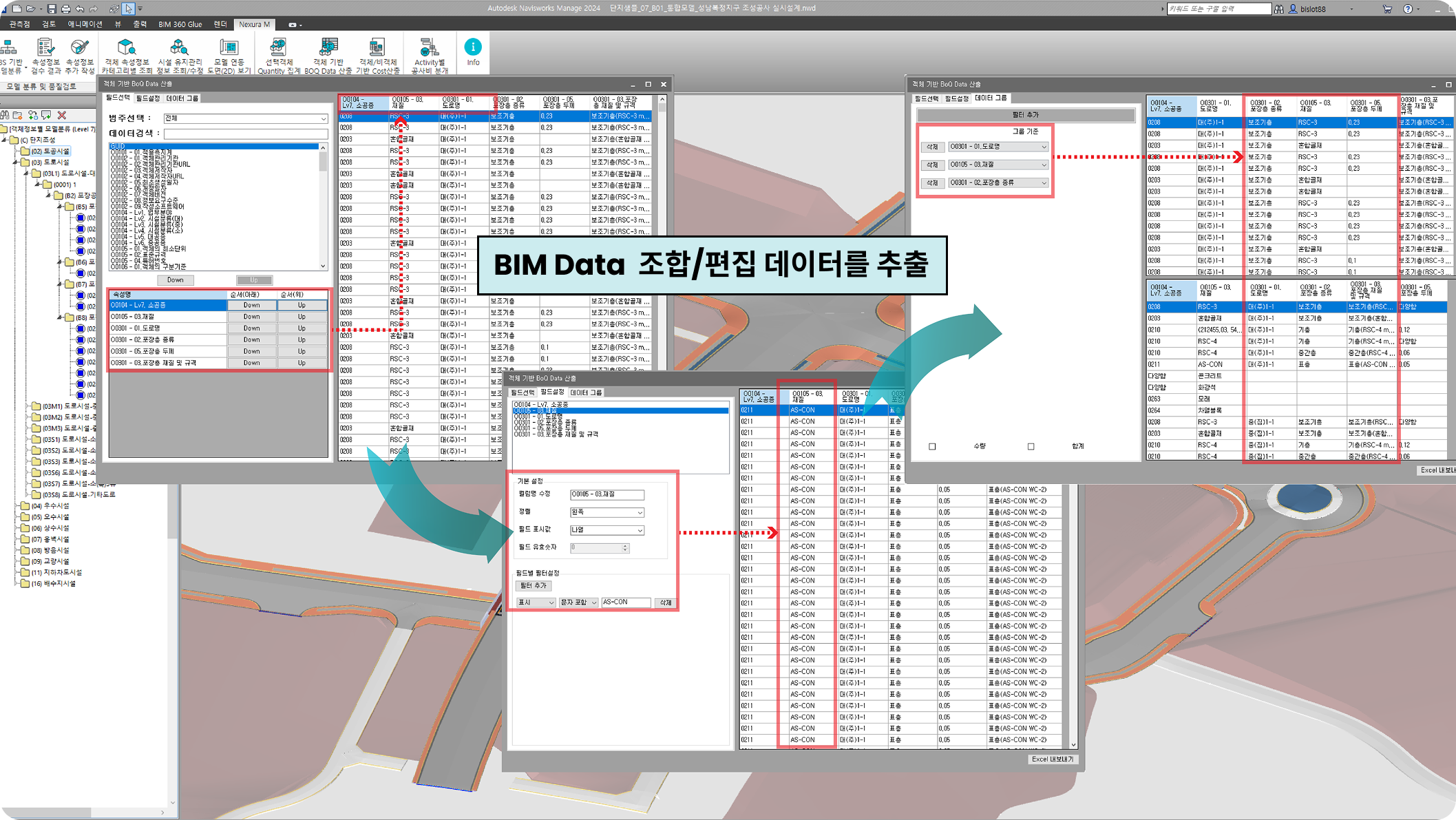Check the 수량 checkbox
Image resolution: width=1456 pixels, height=820 pixels.
(x=933, y=446)
